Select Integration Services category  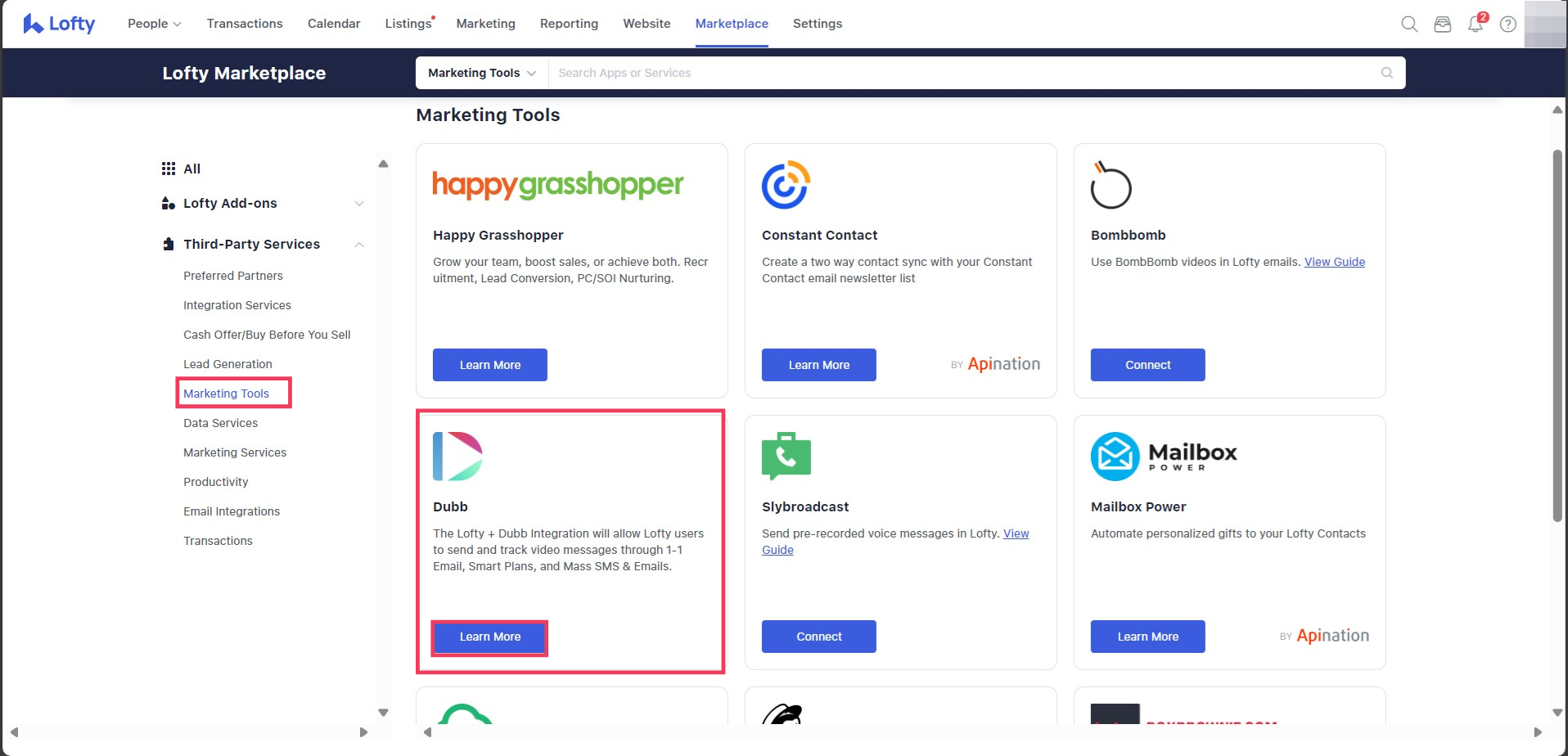(x=237, y=305)
